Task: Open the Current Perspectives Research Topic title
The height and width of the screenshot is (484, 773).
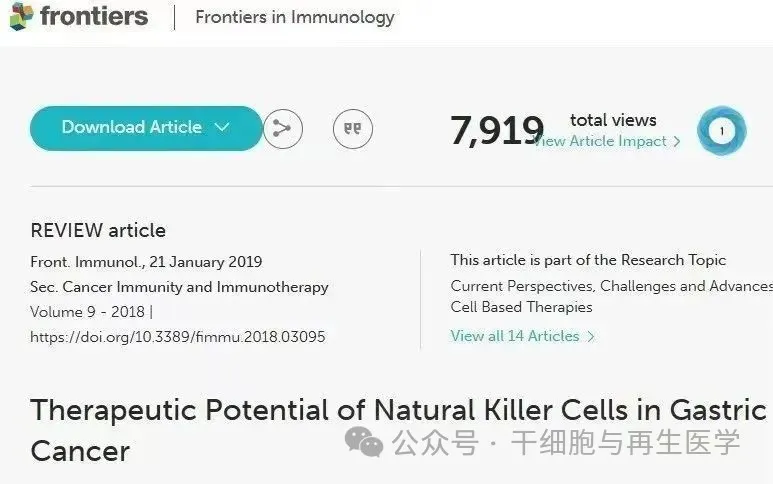Action: click(611, 296)
